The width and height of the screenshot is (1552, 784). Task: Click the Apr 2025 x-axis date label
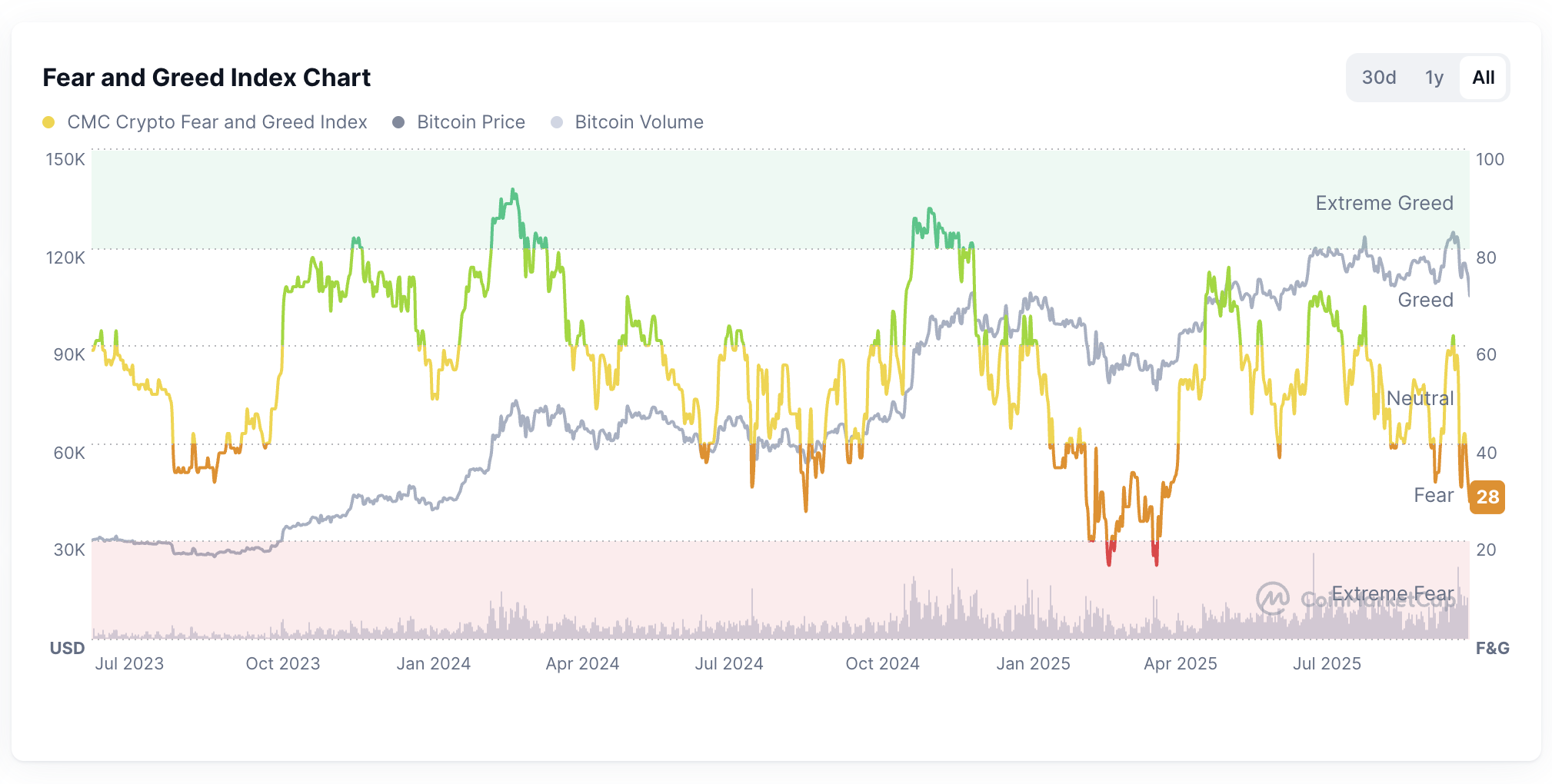(1180, 663)
